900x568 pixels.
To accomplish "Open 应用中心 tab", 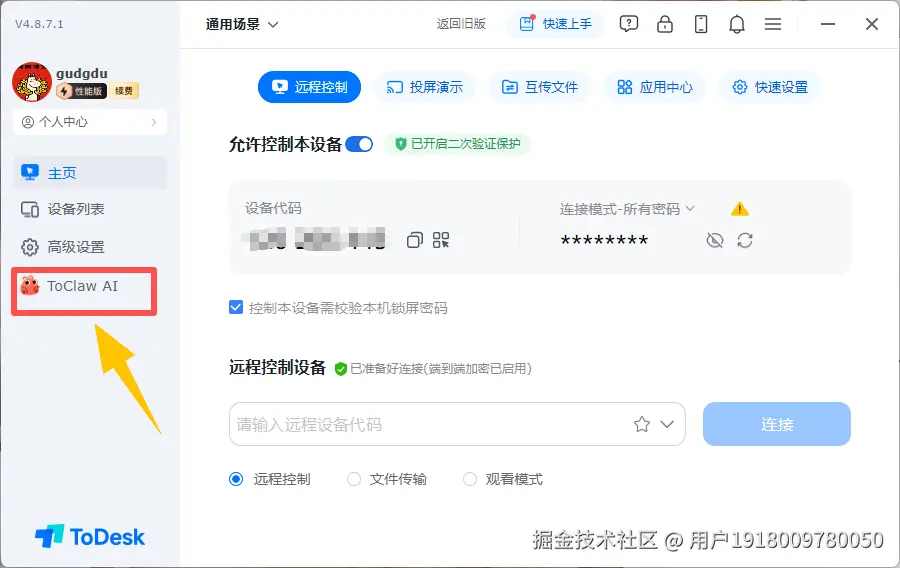I will 654,87.
